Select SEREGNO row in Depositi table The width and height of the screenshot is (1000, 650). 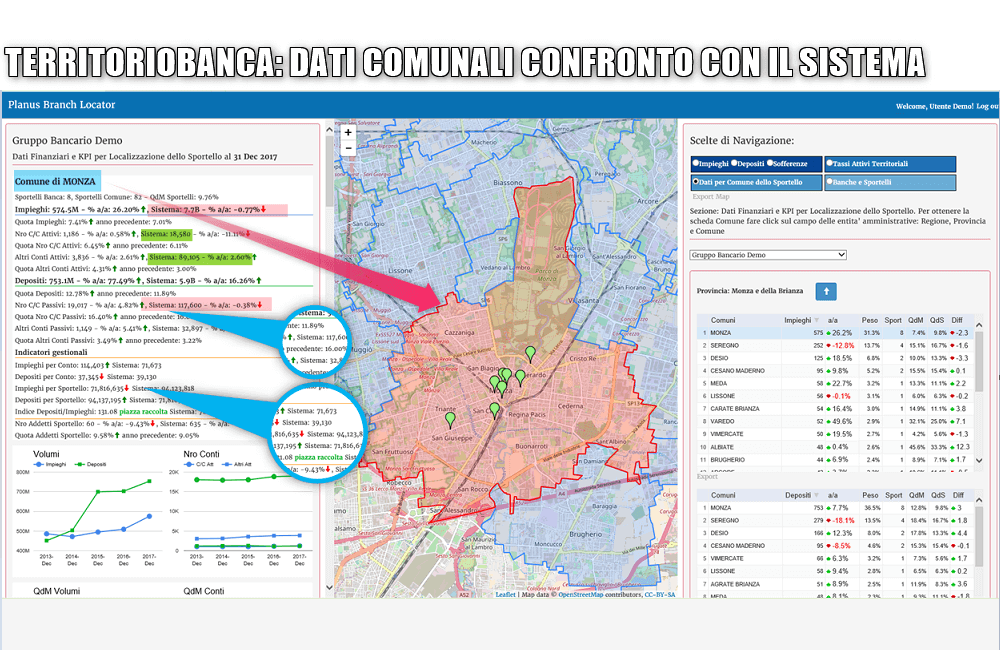(834, 521)
